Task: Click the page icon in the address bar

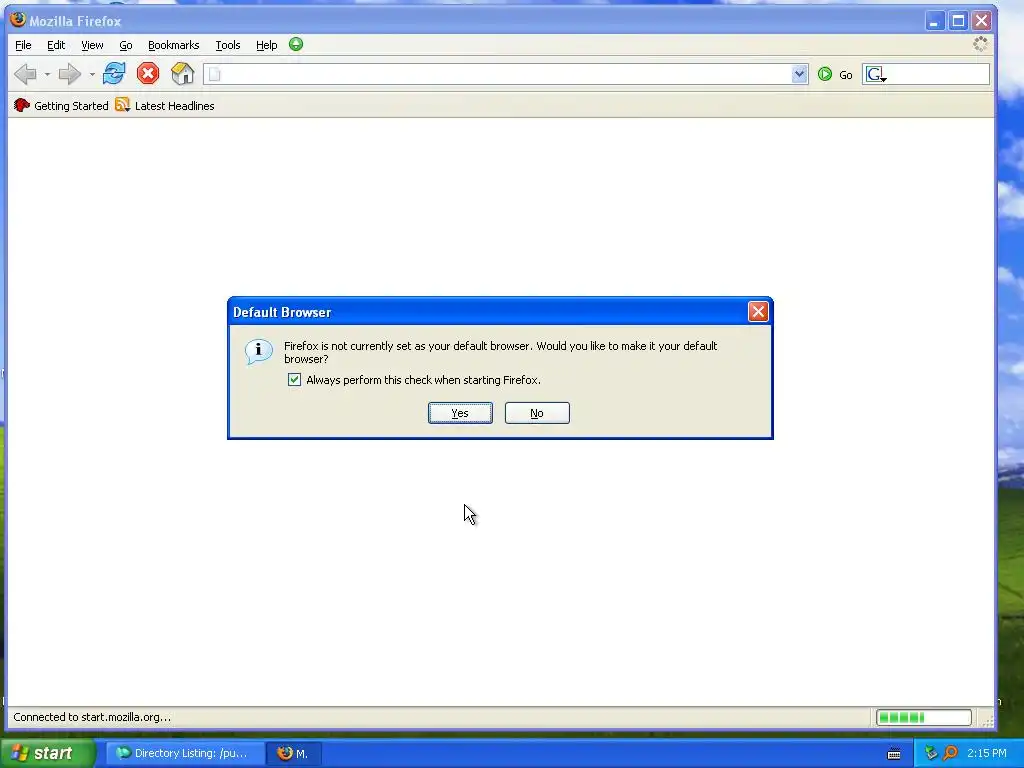Action: [214, 74]
